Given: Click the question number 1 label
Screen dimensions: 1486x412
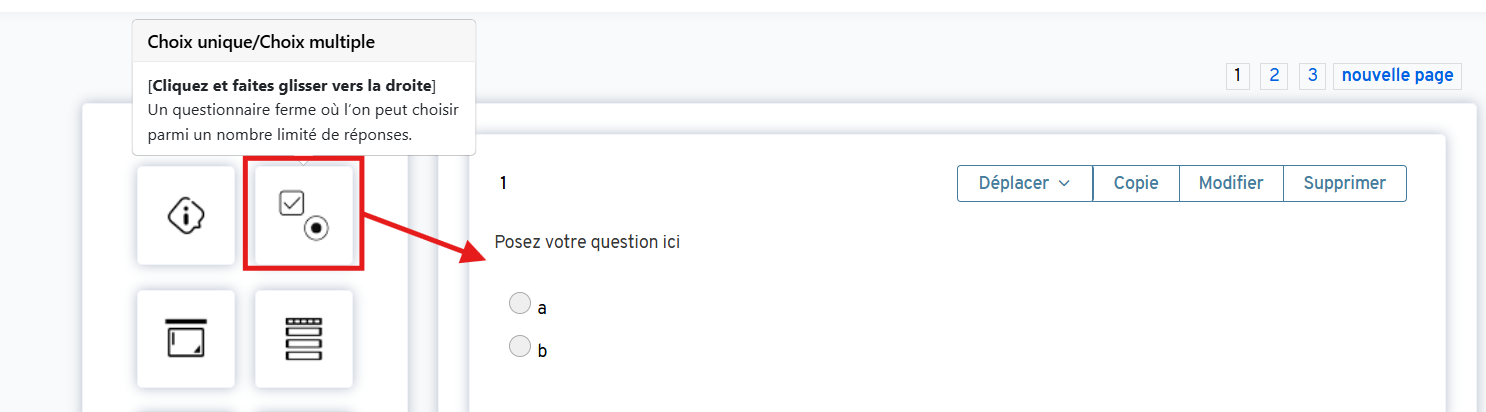Looking at the screenshot, I should pos(504,183).
